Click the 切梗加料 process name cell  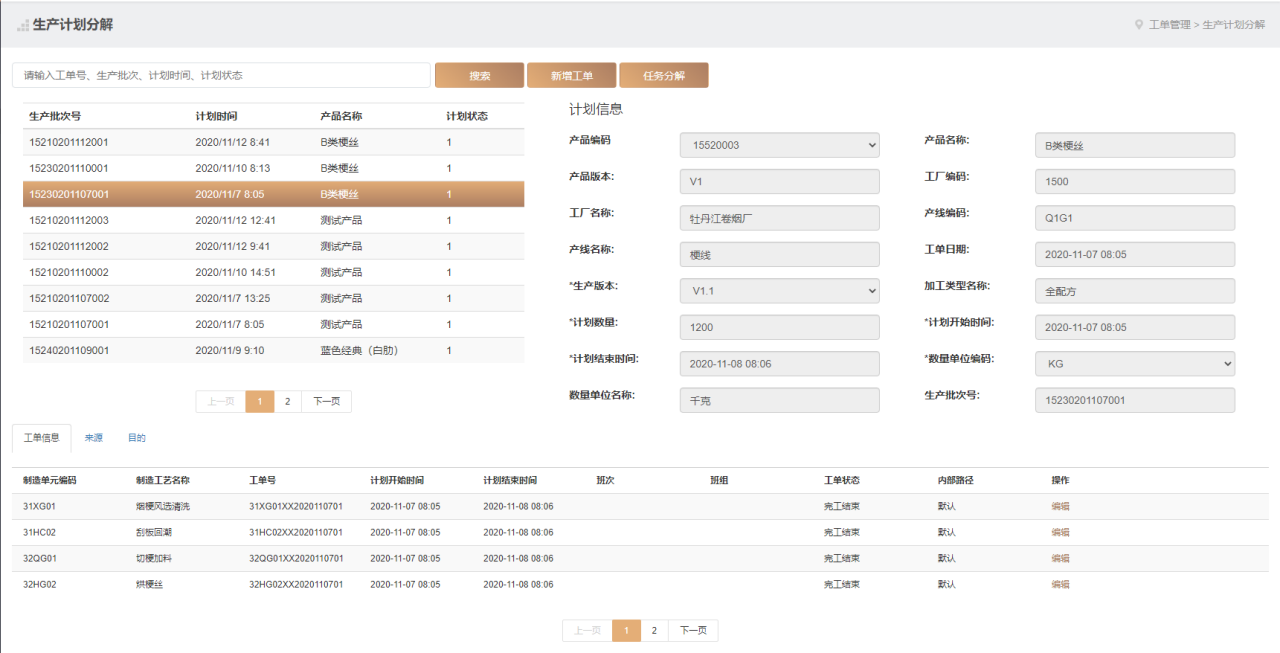coord(154,559)
